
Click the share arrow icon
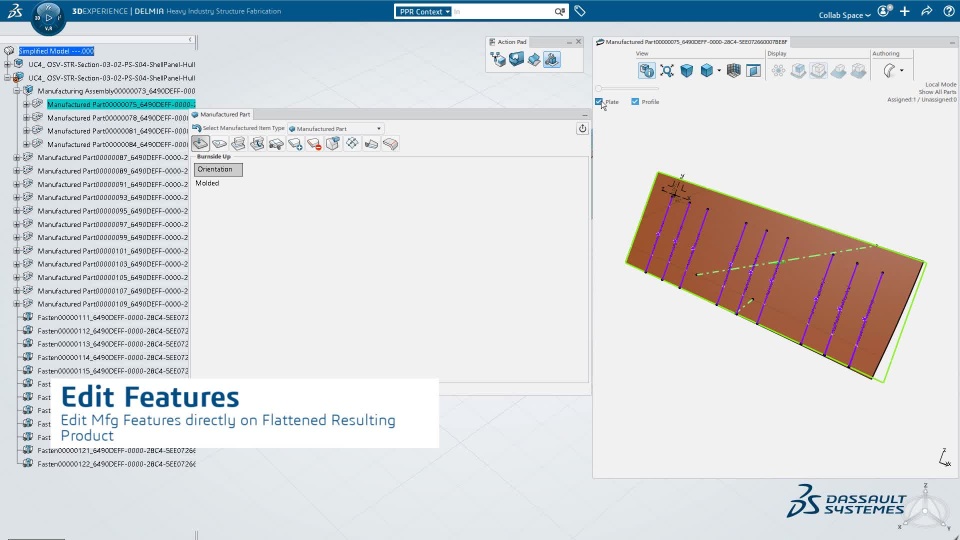926,11
